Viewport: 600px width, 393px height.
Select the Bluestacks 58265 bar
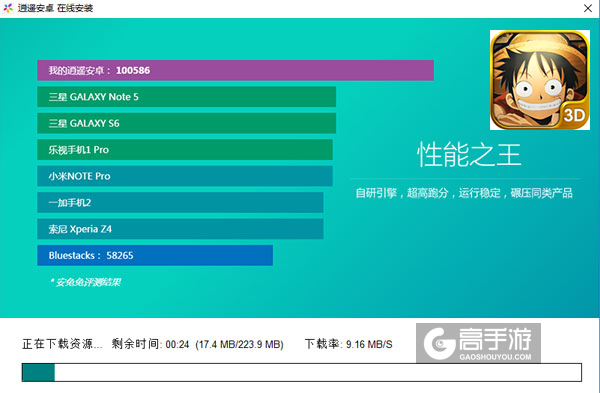click(155, 255)
